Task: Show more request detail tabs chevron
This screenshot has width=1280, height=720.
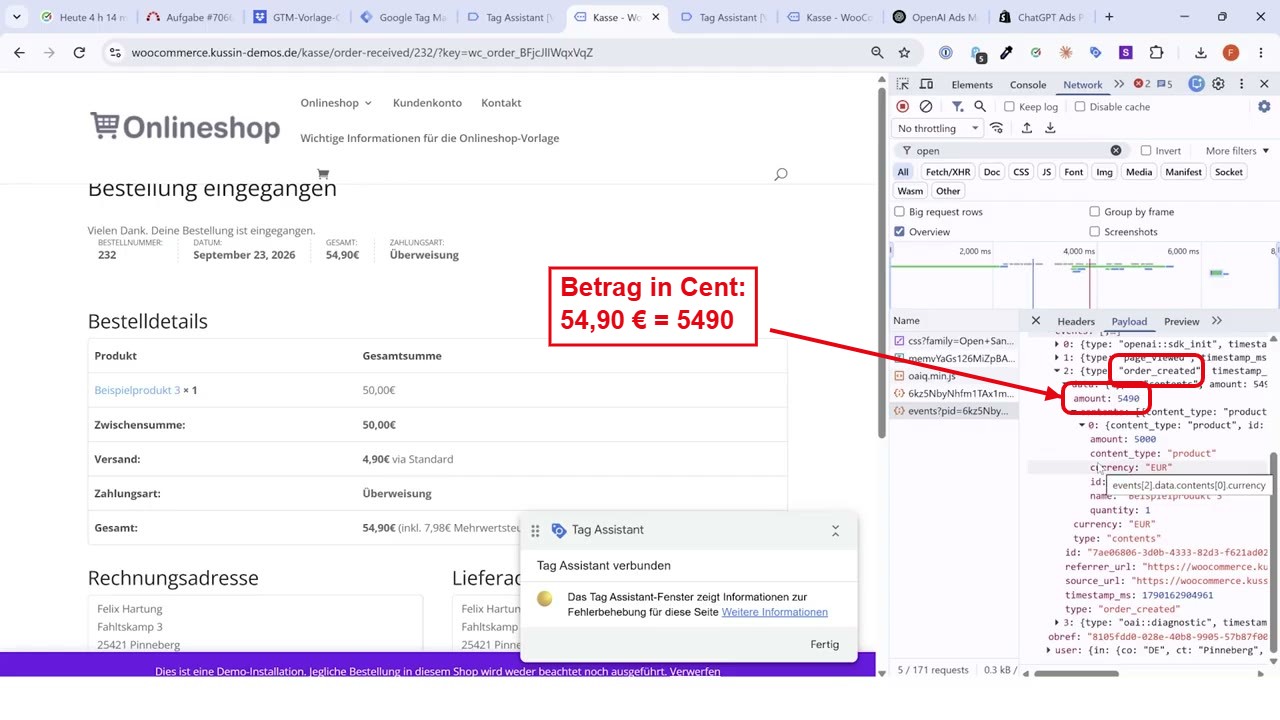Action: point(1217,321)
